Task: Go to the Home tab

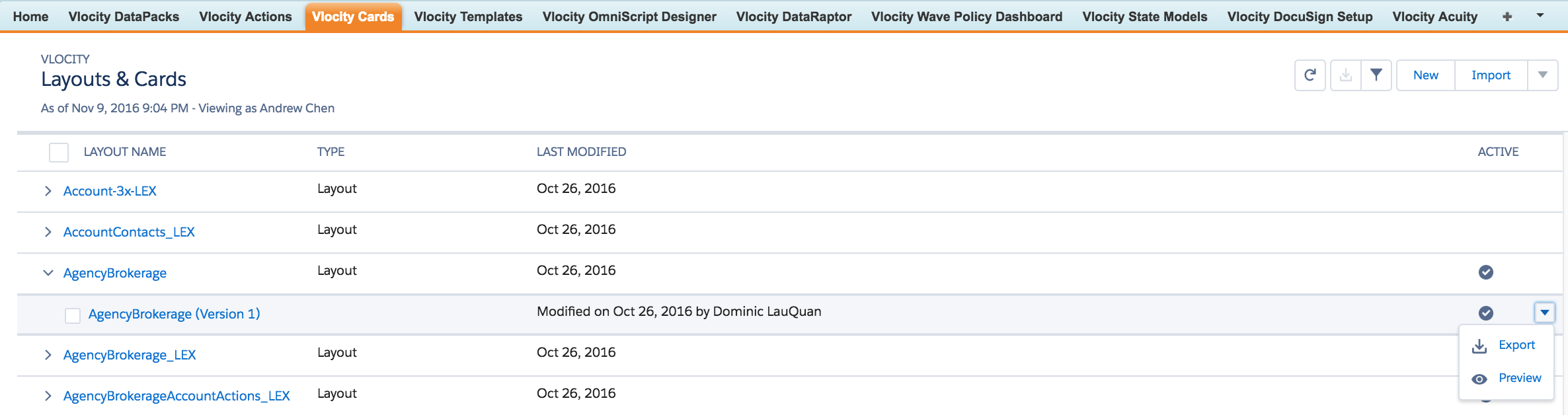Action: [30, 17]
